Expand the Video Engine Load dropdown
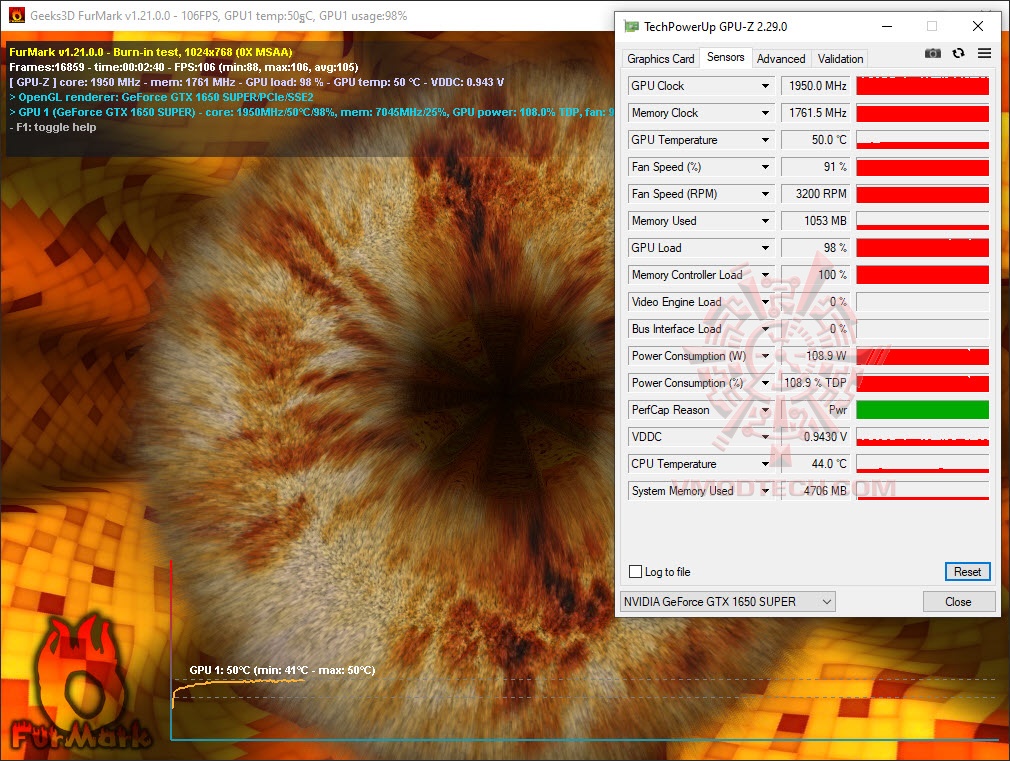 coord(765,302)
